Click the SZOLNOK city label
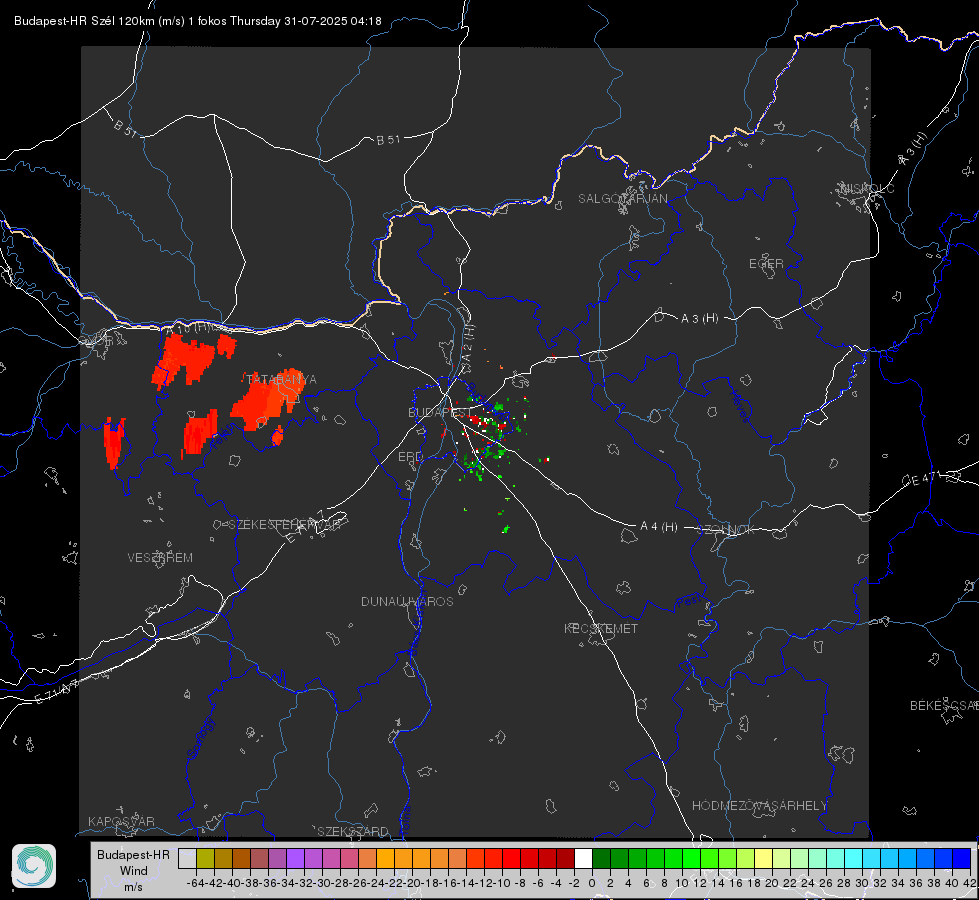This screenshot has width=979, height=900. point(726,529)
